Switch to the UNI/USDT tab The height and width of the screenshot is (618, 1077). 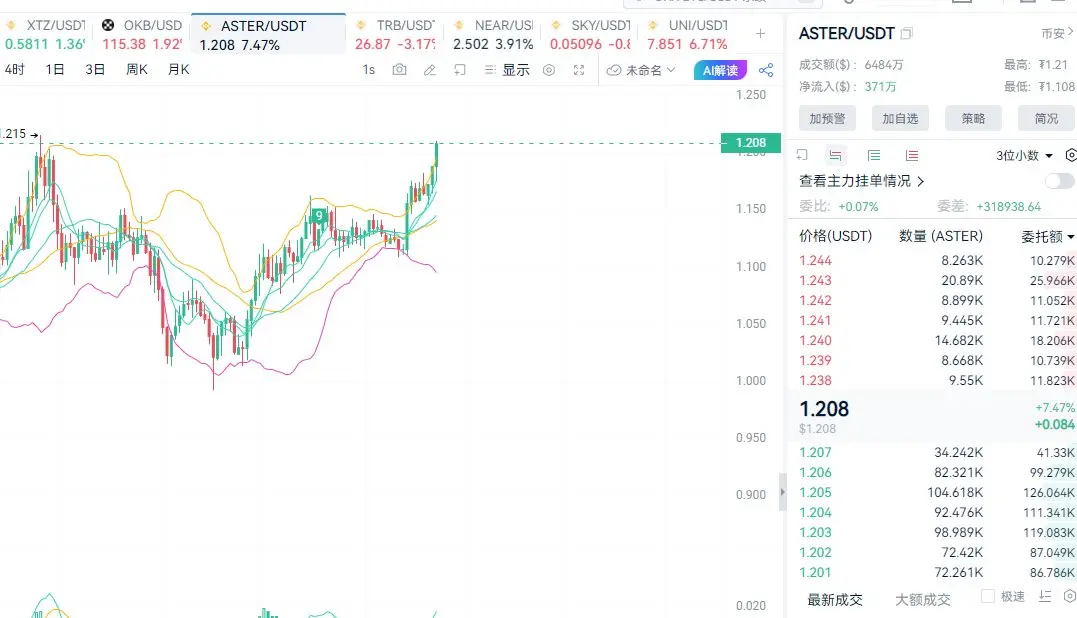688,34
